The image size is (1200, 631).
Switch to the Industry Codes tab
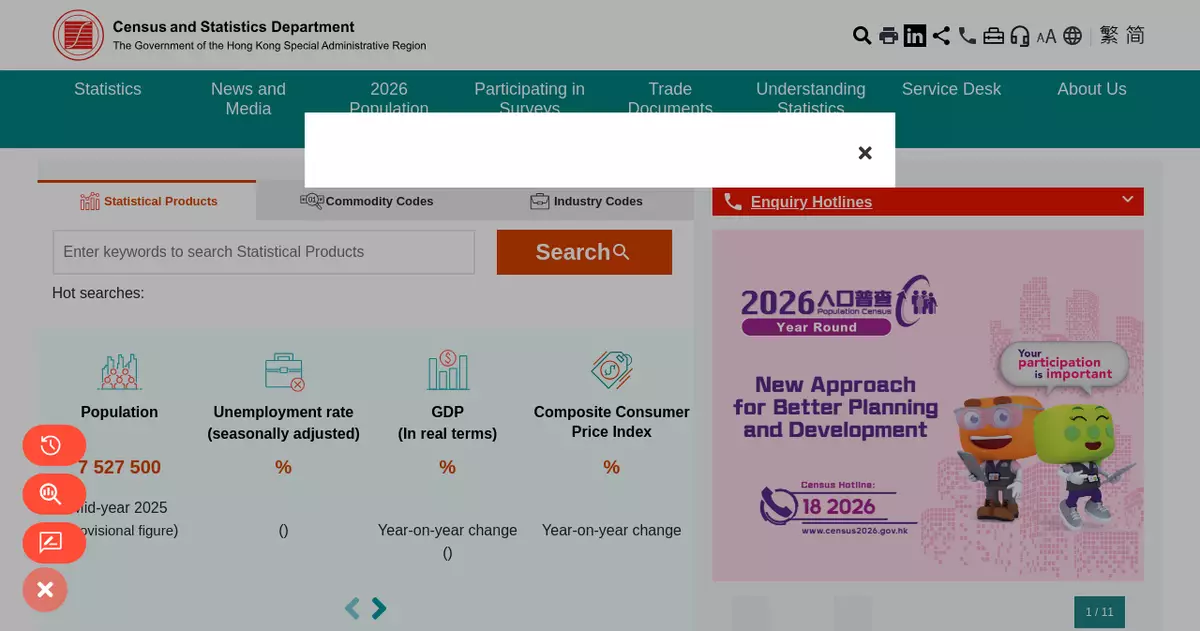tap(586, 201)
